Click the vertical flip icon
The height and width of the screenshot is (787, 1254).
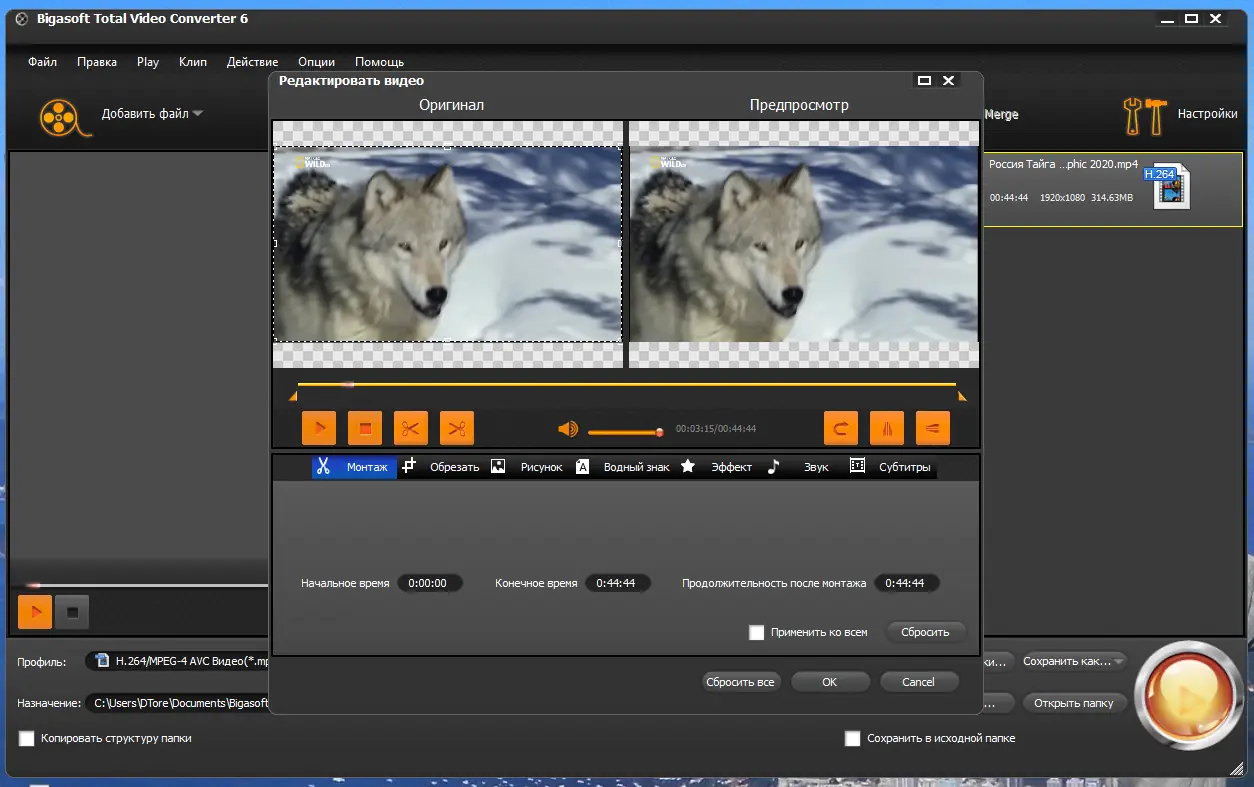coord(933,428)
